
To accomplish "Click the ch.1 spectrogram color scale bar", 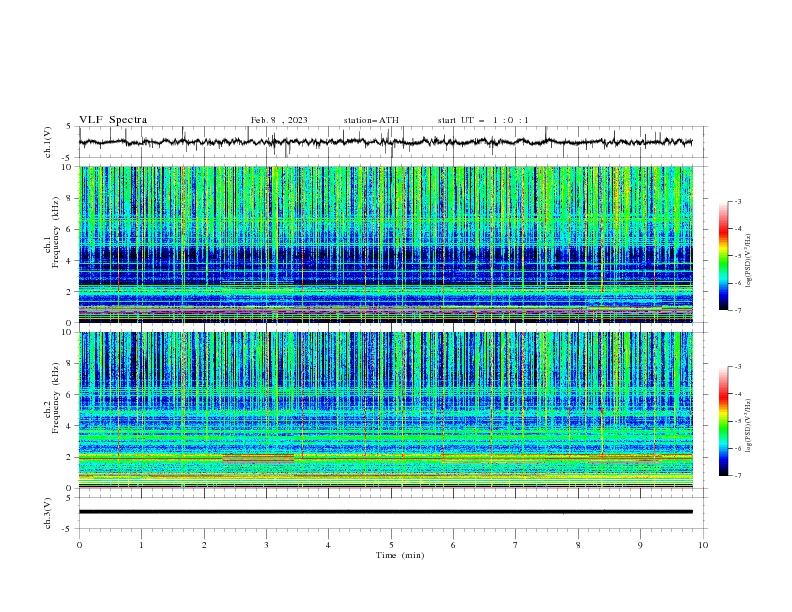I will (723, 256).
